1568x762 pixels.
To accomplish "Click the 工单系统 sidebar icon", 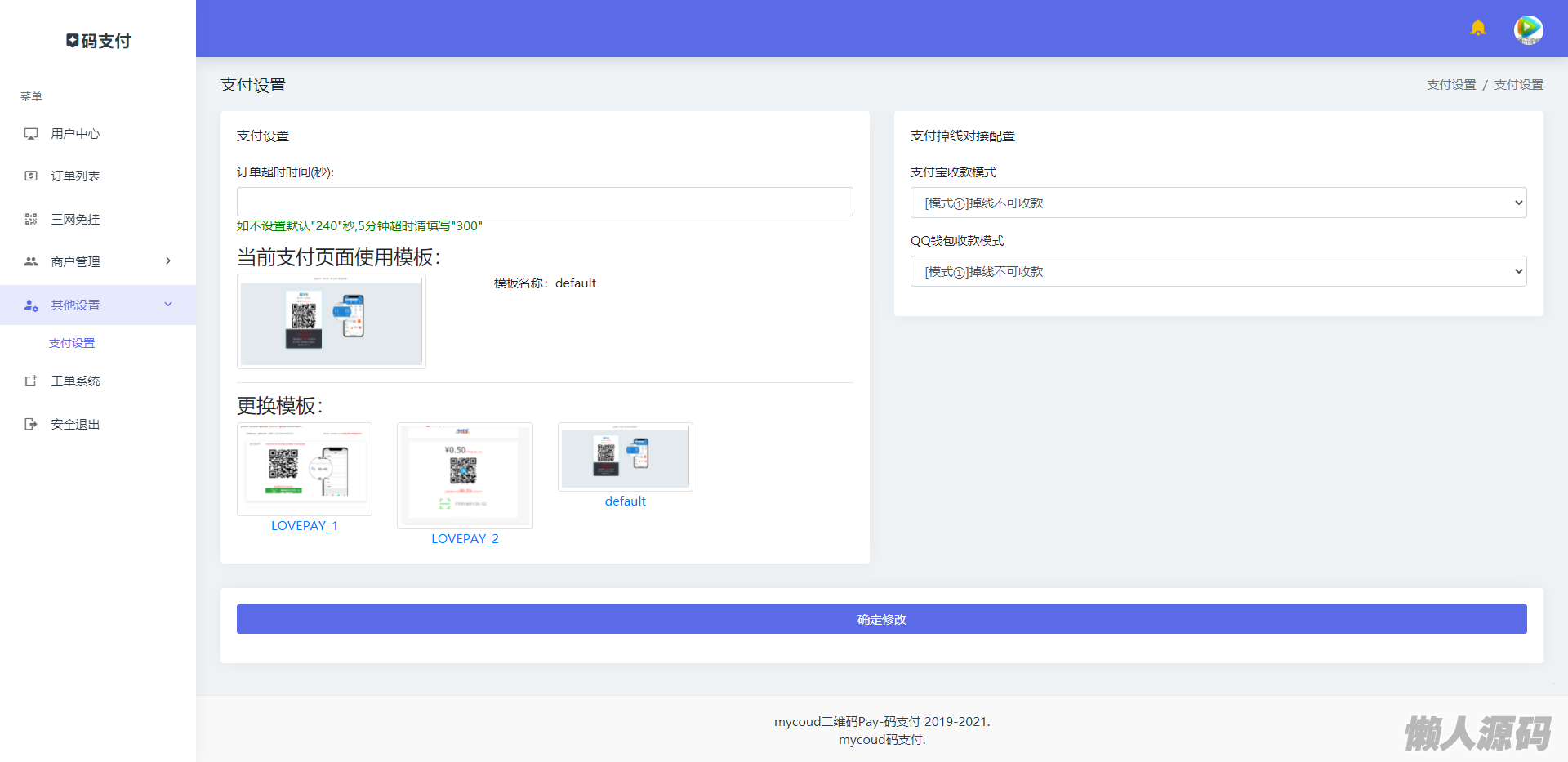I will tap(31, 381).
